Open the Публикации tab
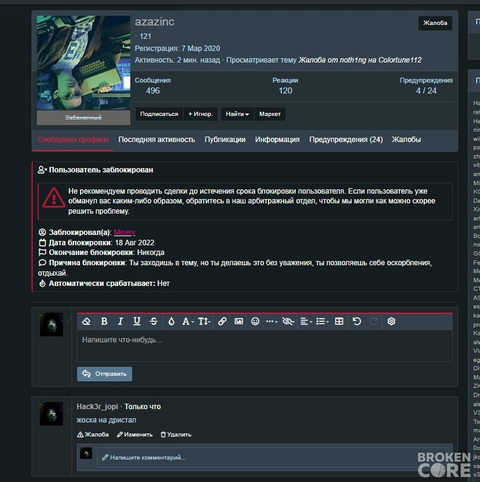Viewport: 480px width, 482px height. (225, 140)
